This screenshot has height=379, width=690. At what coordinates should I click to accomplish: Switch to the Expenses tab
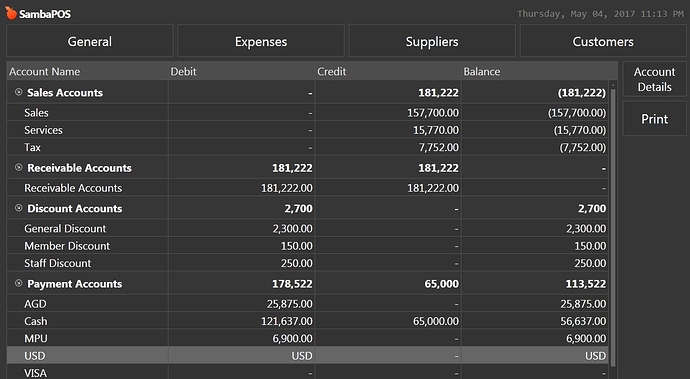261,41
